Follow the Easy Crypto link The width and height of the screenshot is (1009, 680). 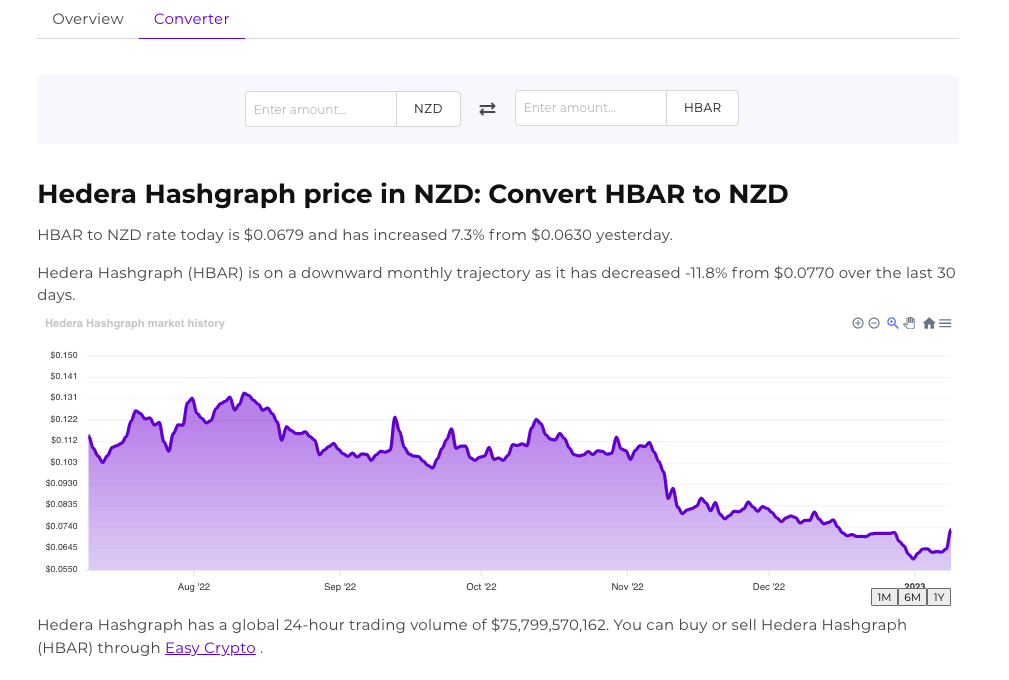pyautogui.click(x=210, y=648)
